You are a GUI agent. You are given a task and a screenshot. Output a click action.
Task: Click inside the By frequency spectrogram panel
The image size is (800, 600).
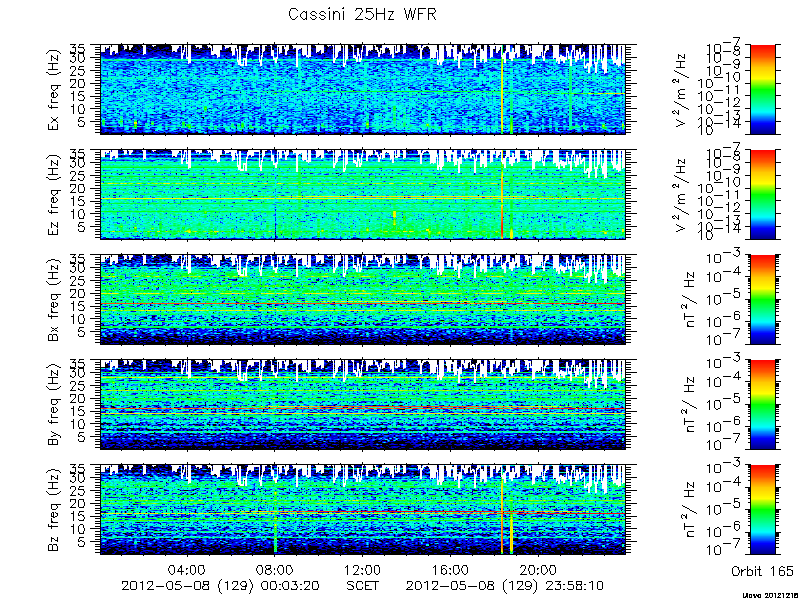click(x=363, y=405)
